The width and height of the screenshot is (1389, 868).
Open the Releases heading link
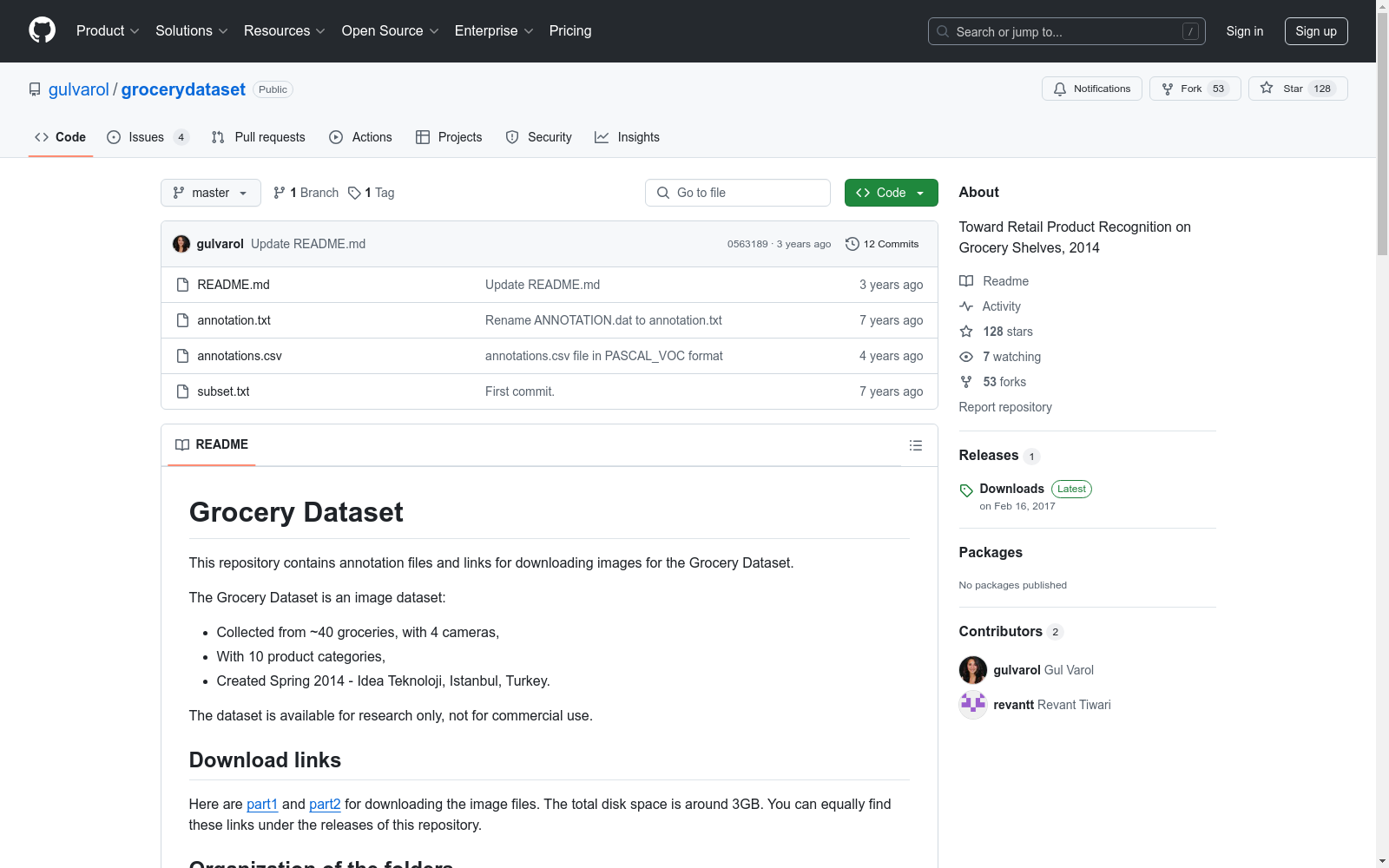coord(989,456)
